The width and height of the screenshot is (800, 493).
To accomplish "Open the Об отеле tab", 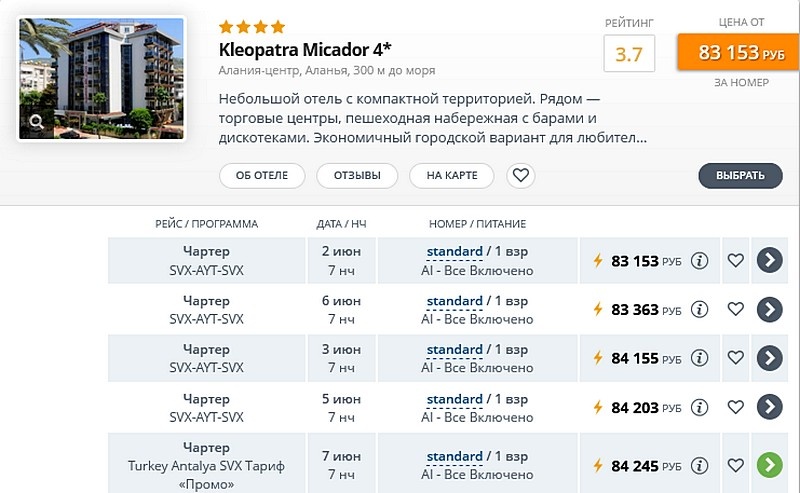I will pos(262,175).
